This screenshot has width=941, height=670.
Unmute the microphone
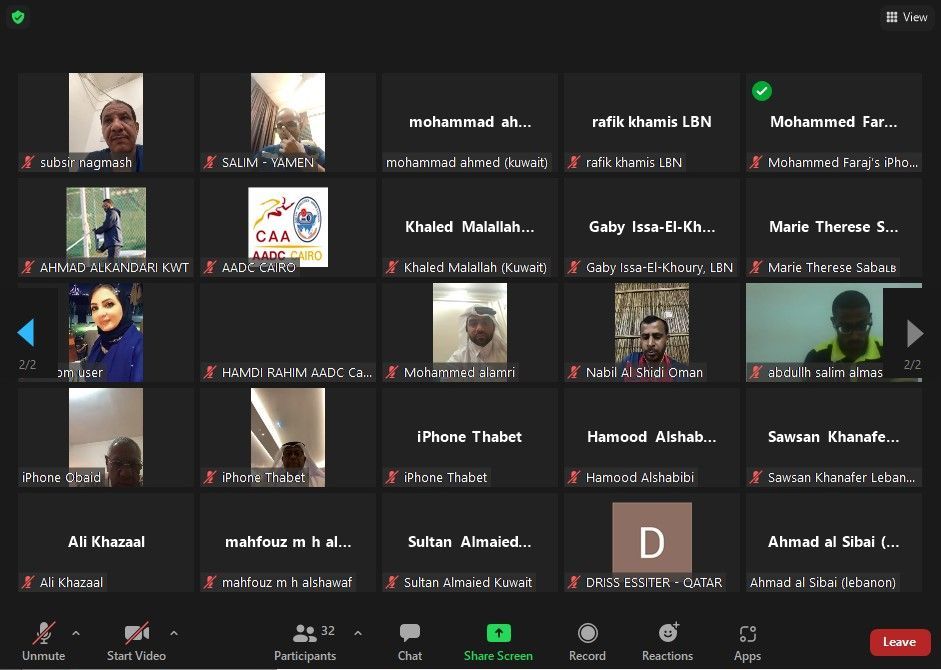coord(43,641)
